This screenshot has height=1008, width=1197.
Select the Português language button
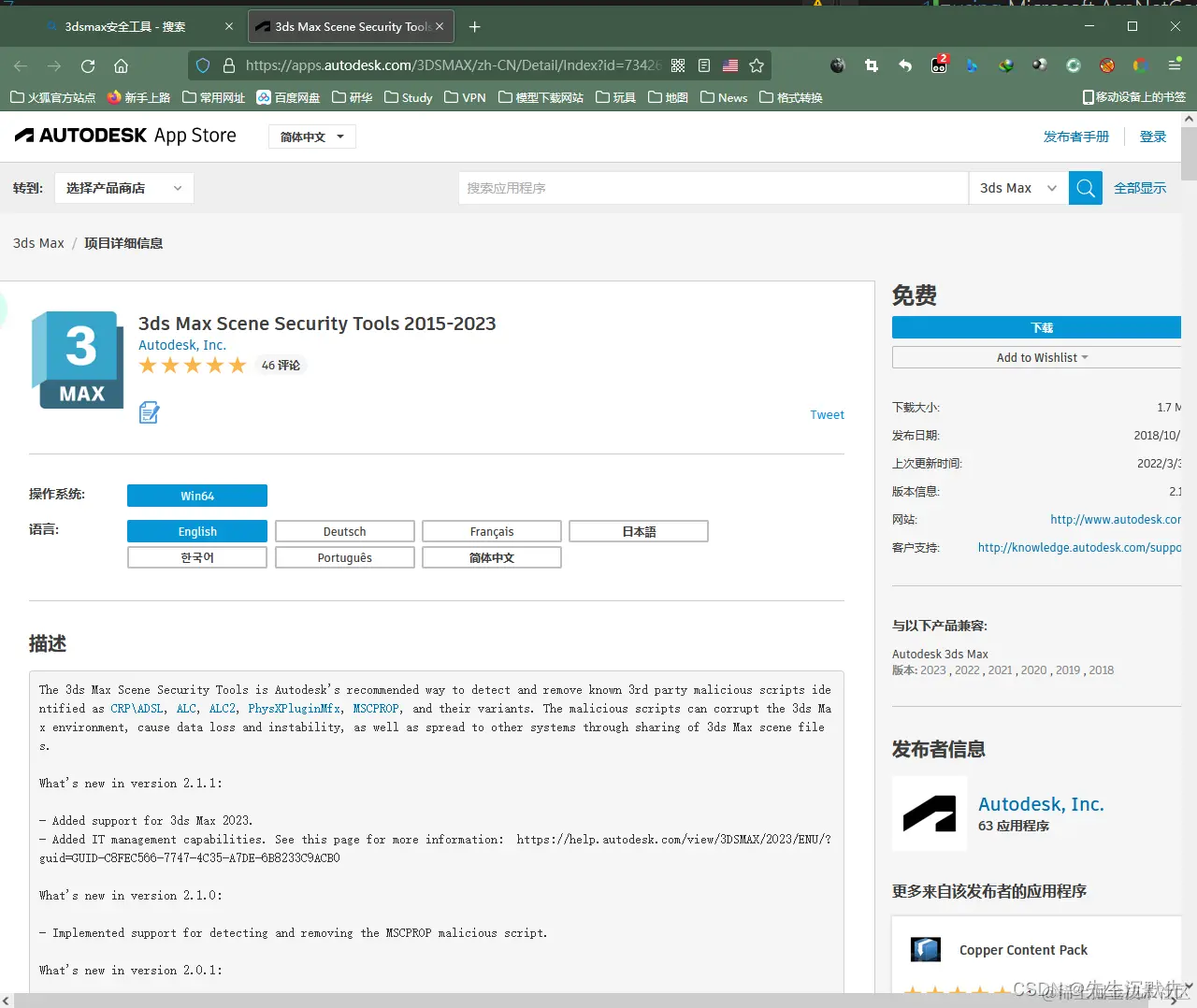pyautogui.click(x=345, y=557)
